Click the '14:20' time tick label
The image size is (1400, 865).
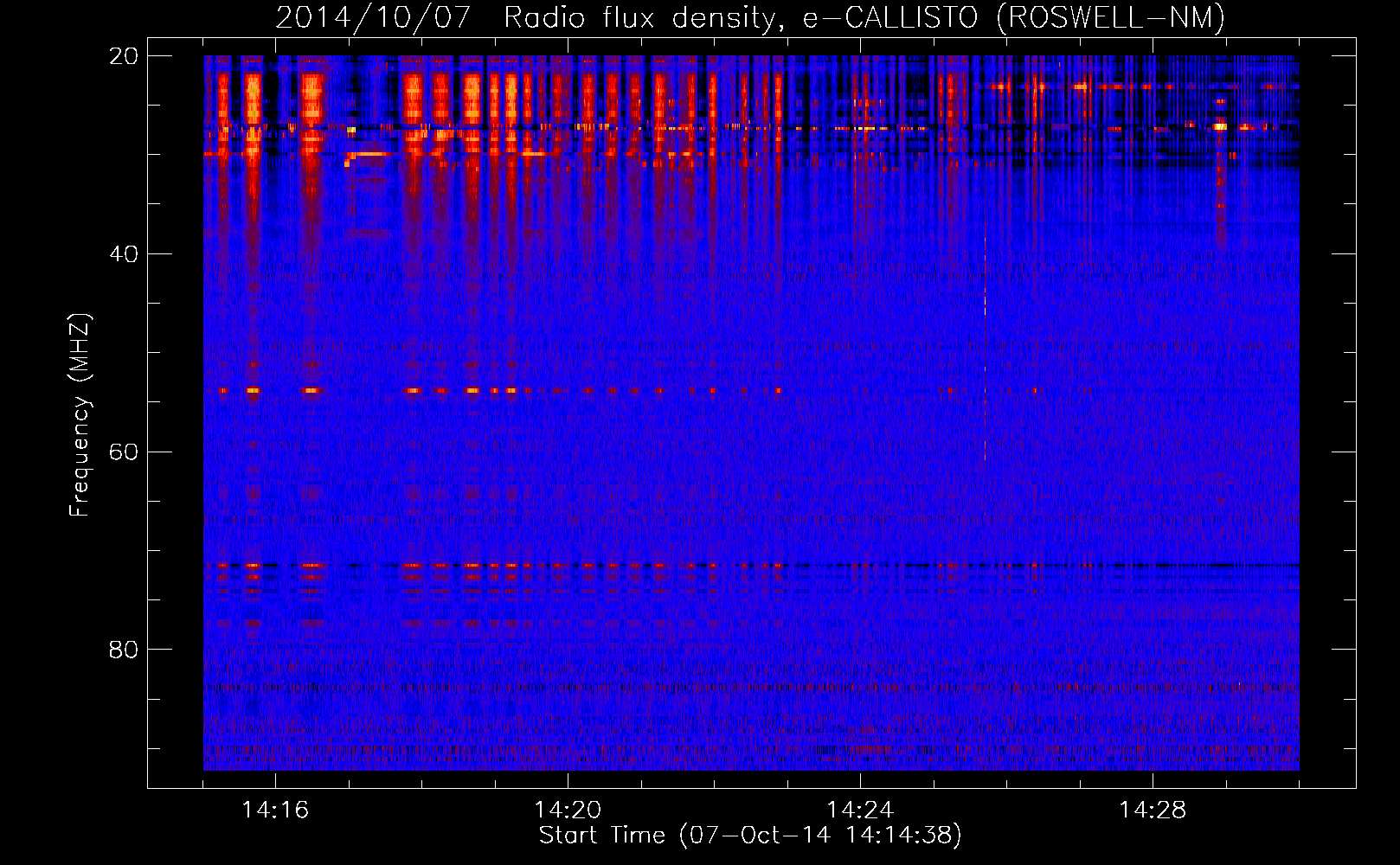click(568, 811)
